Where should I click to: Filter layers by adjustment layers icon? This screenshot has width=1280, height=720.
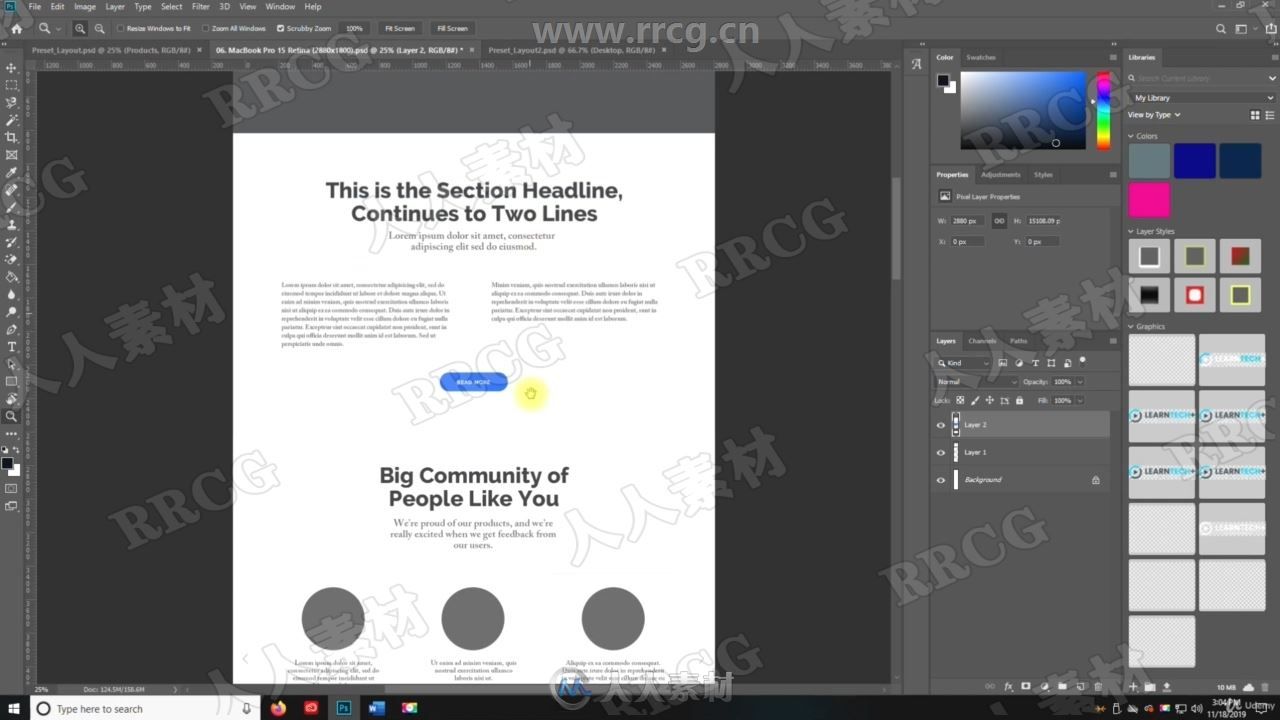1019,363
